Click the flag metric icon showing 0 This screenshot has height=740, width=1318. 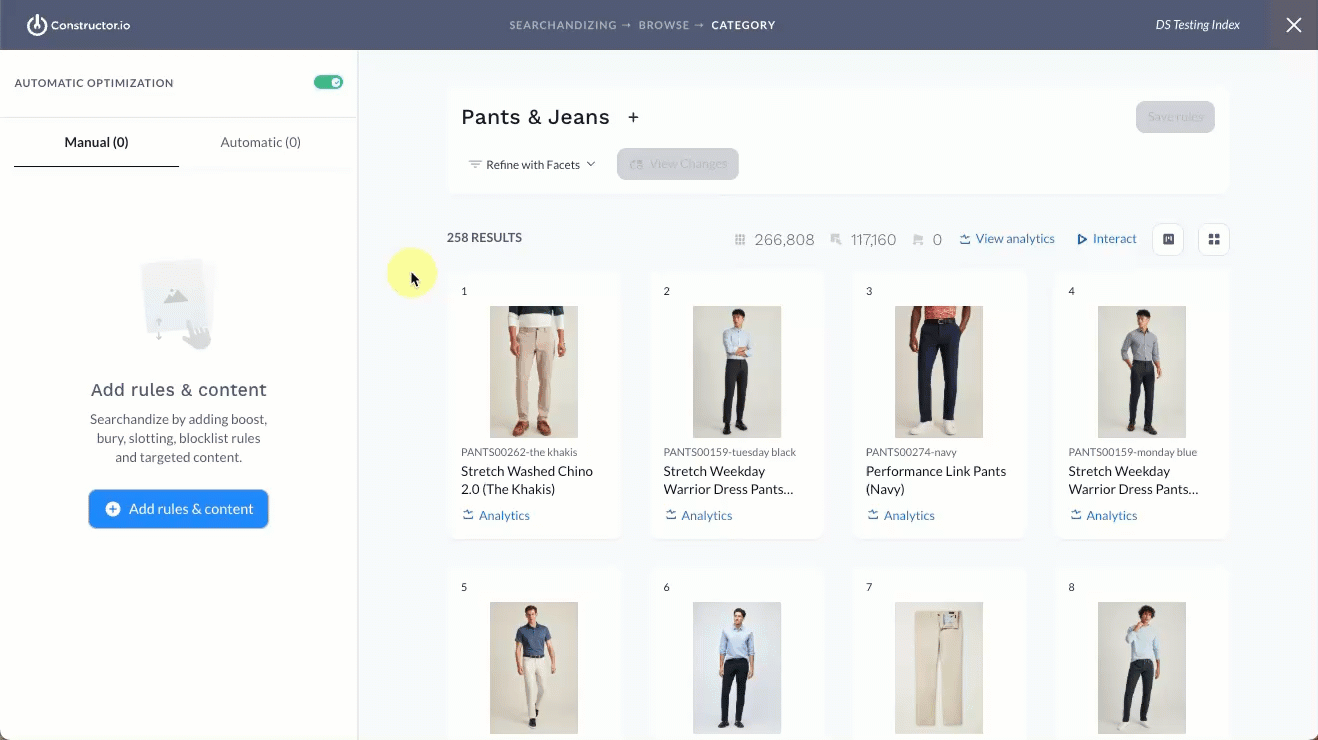click(918, 240)
